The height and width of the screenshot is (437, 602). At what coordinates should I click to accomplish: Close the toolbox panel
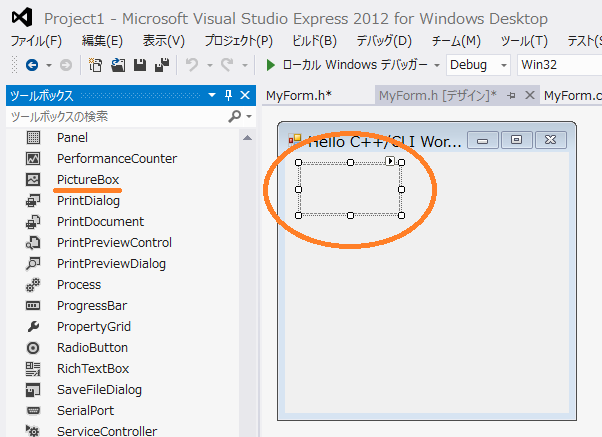pyautogui.click(x=245, y=95)
